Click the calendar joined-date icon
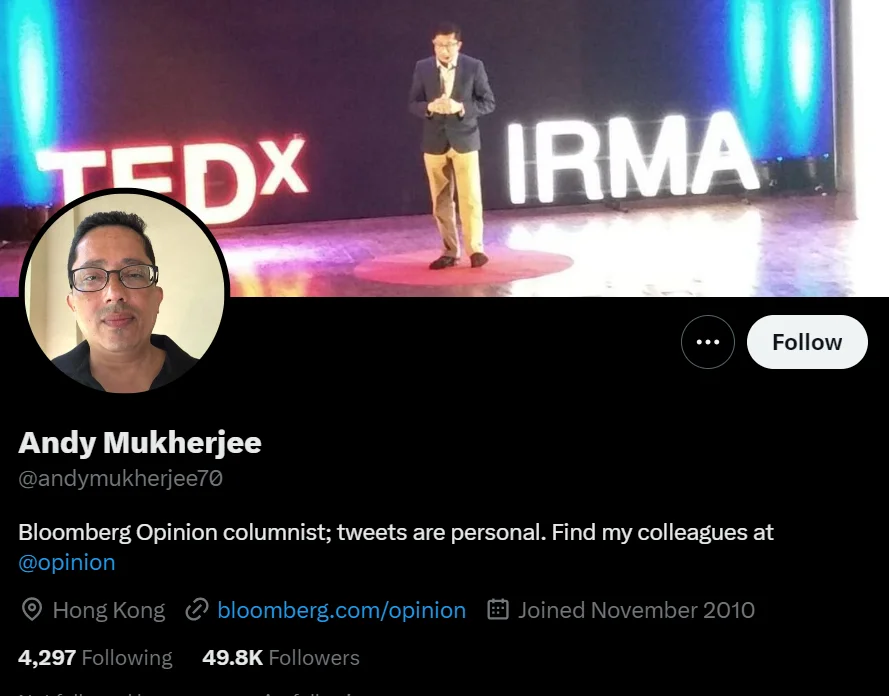The image size is (889, 696). click(x=498, y=609)
